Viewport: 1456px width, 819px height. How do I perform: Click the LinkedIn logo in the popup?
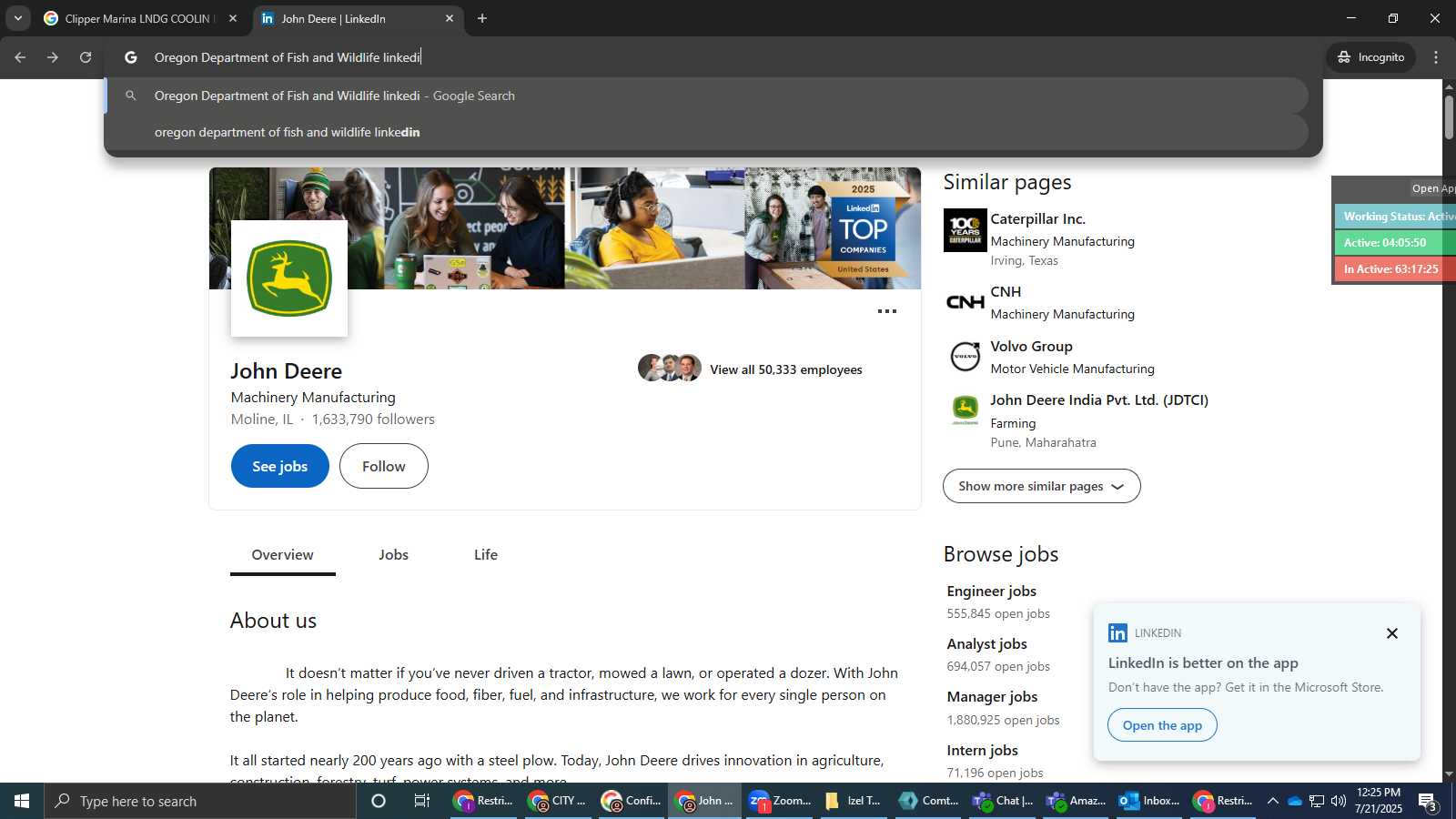[1117, 633]
